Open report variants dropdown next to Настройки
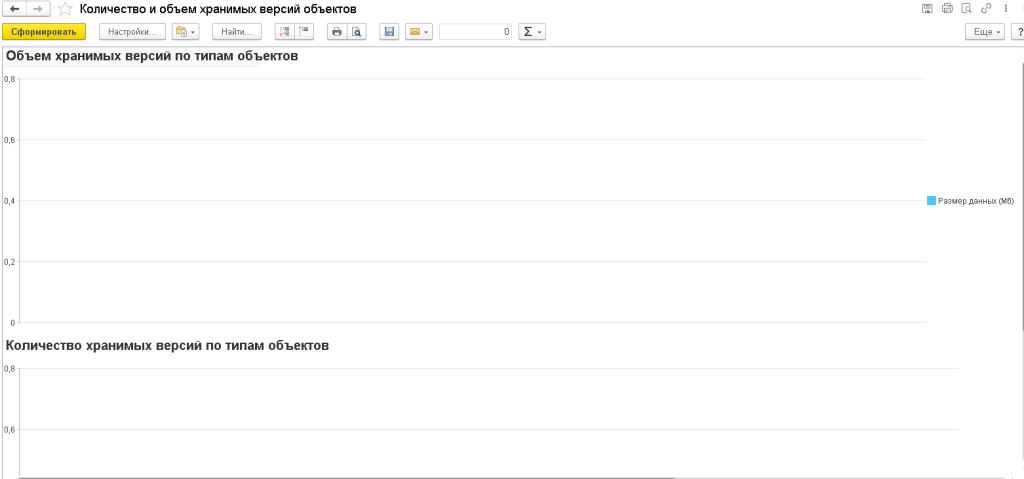1024x479 pixels. click(185, 31)
